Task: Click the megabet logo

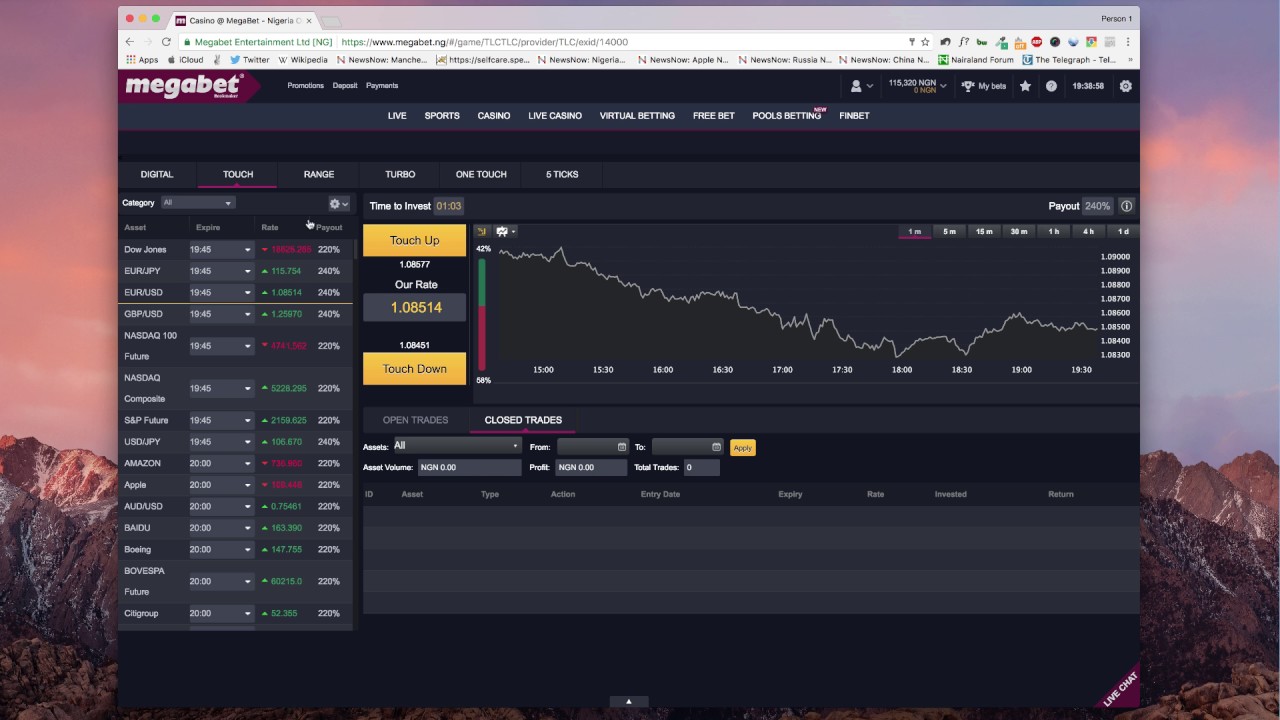Action: click(x=183, y=86)
